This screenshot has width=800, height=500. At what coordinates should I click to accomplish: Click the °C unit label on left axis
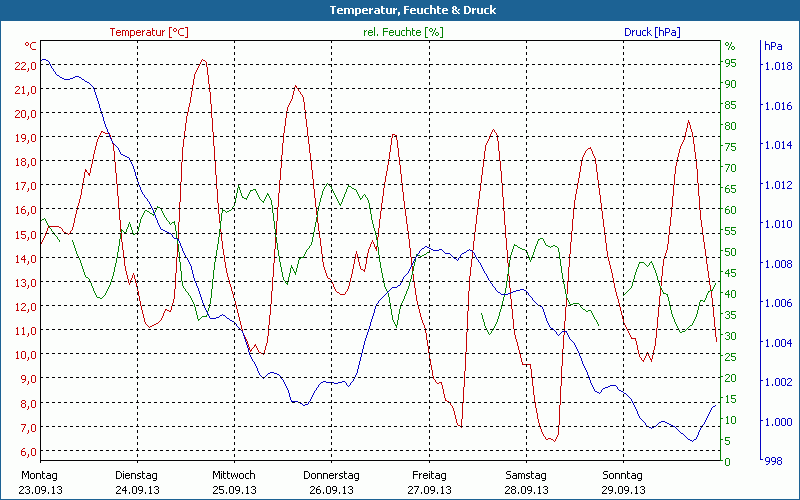[31, 46]
